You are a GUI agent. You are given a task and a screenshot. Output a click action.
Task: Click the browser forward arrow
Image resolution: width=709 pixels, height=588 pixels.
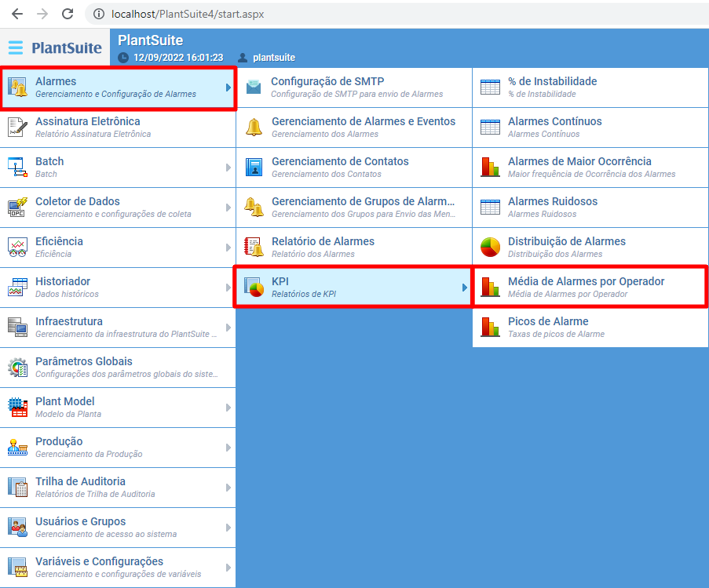coord(42,14)
